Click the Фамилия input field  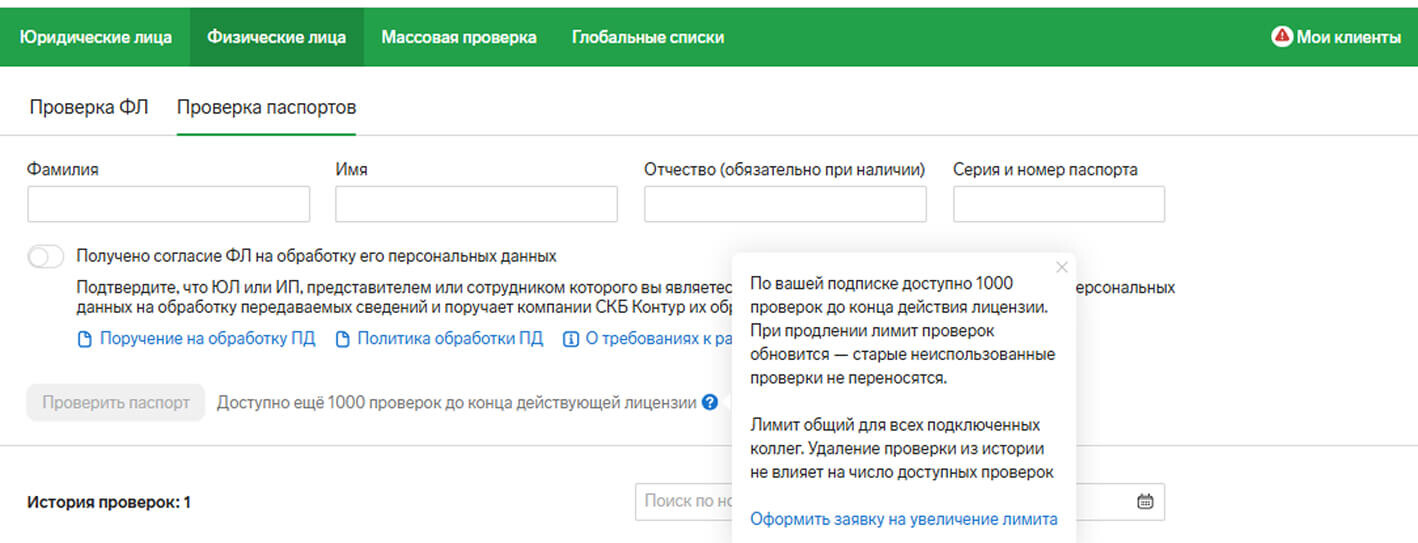[168, 204]
